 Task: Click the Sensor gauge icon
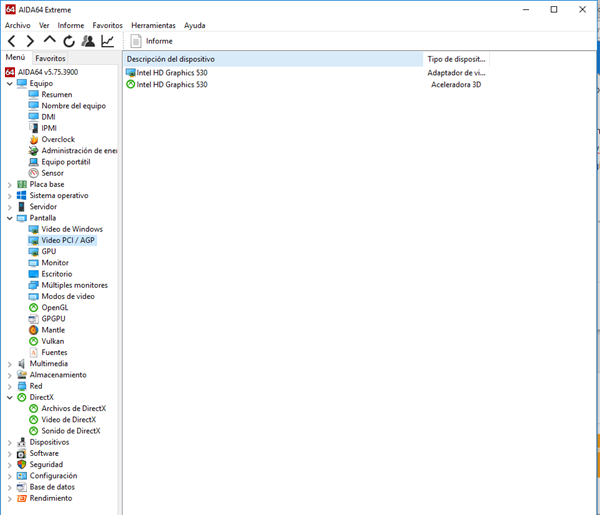(34, 173)
